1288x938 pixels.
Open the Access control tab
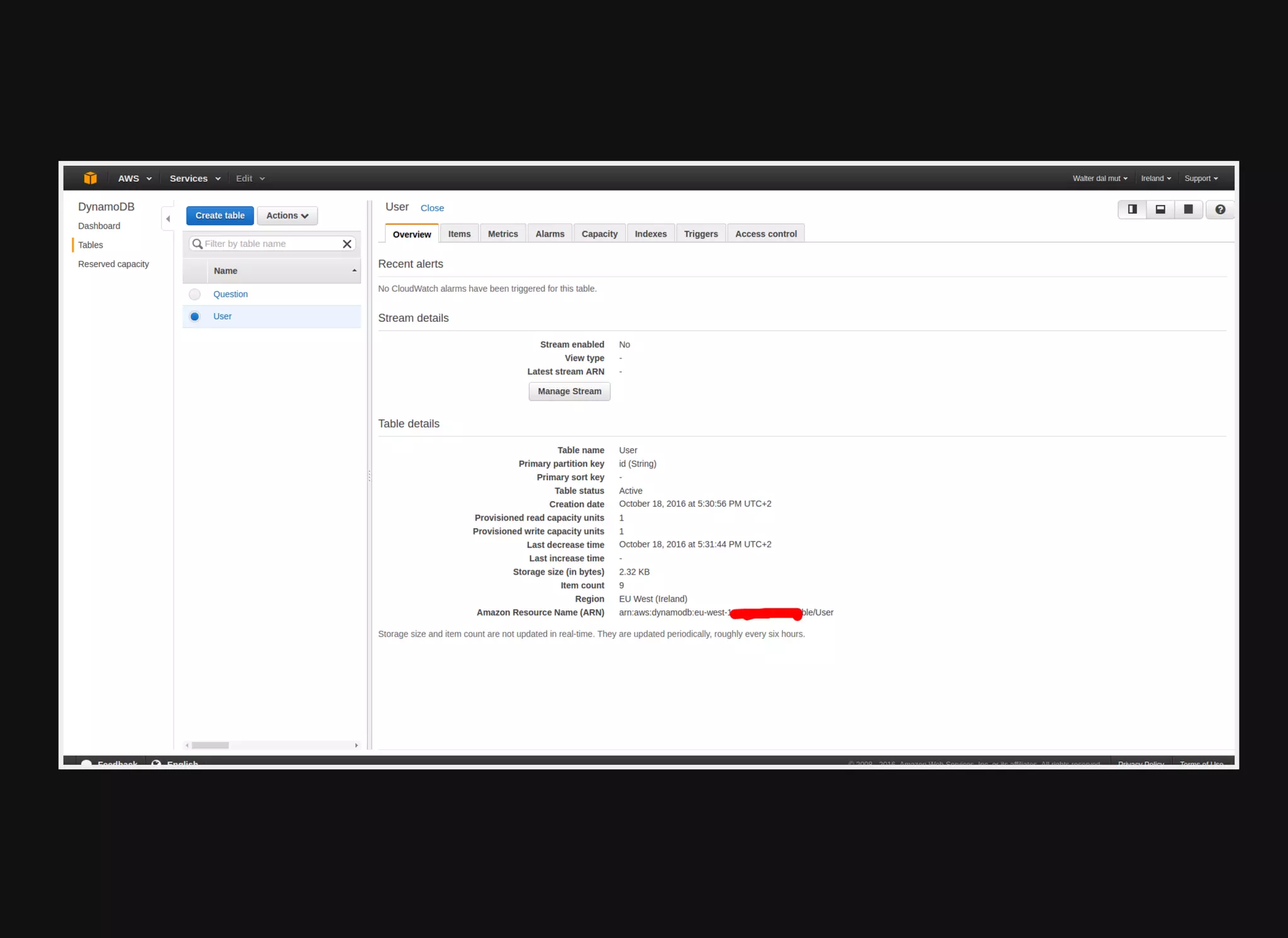click(765, 234)
